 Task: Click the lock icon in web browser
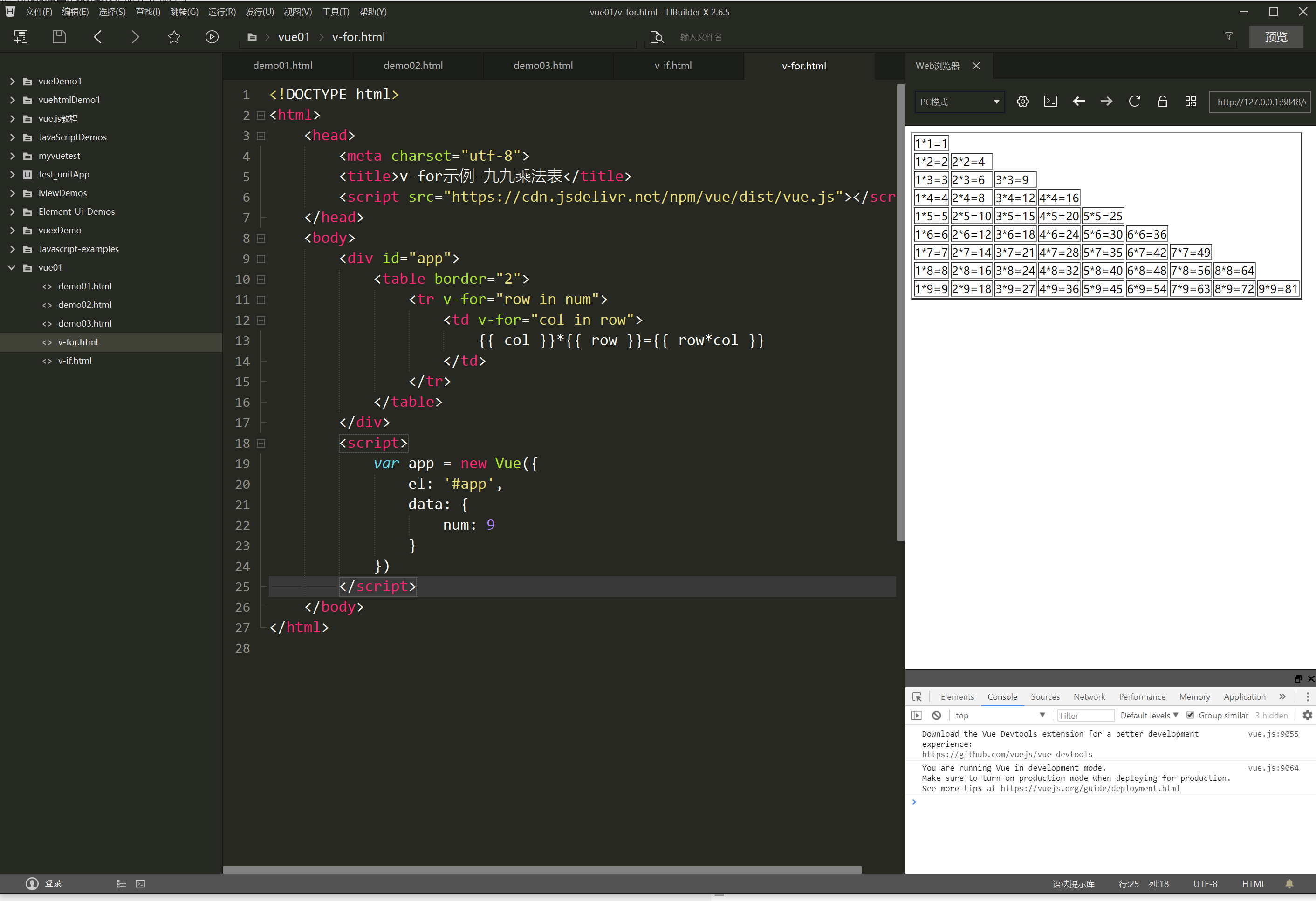pos(1163,101)
